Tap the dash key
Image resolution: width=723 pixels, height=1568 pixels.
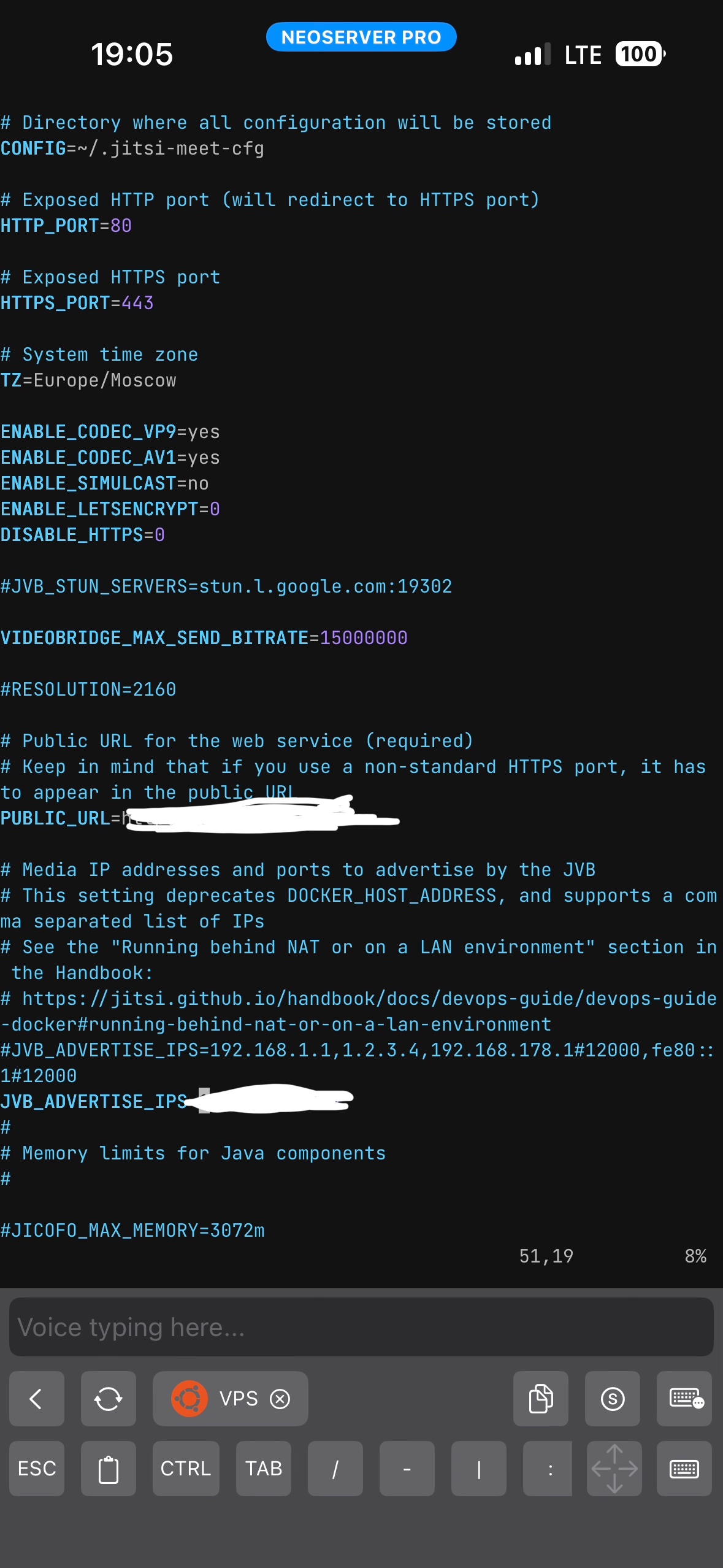click(407, 1469)
